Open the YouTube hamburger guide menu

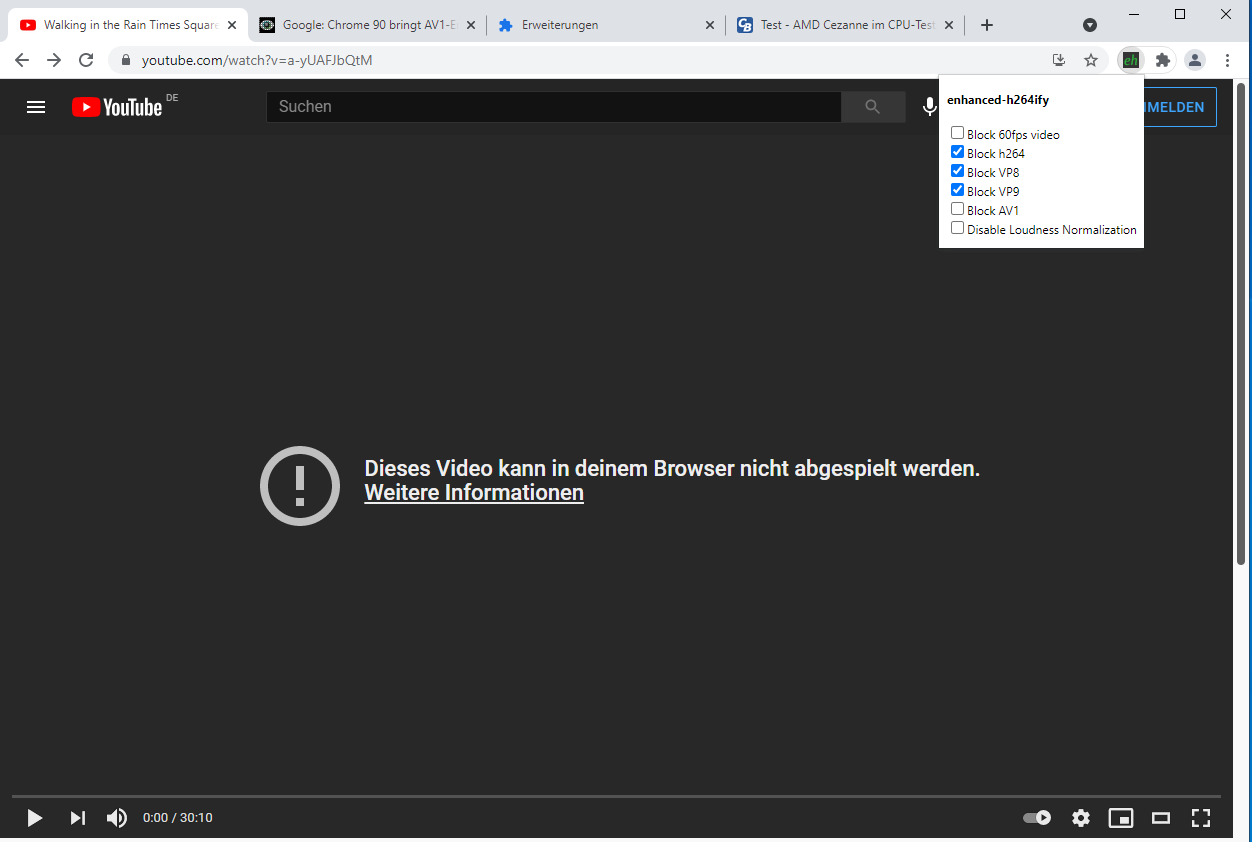[36, 107]
